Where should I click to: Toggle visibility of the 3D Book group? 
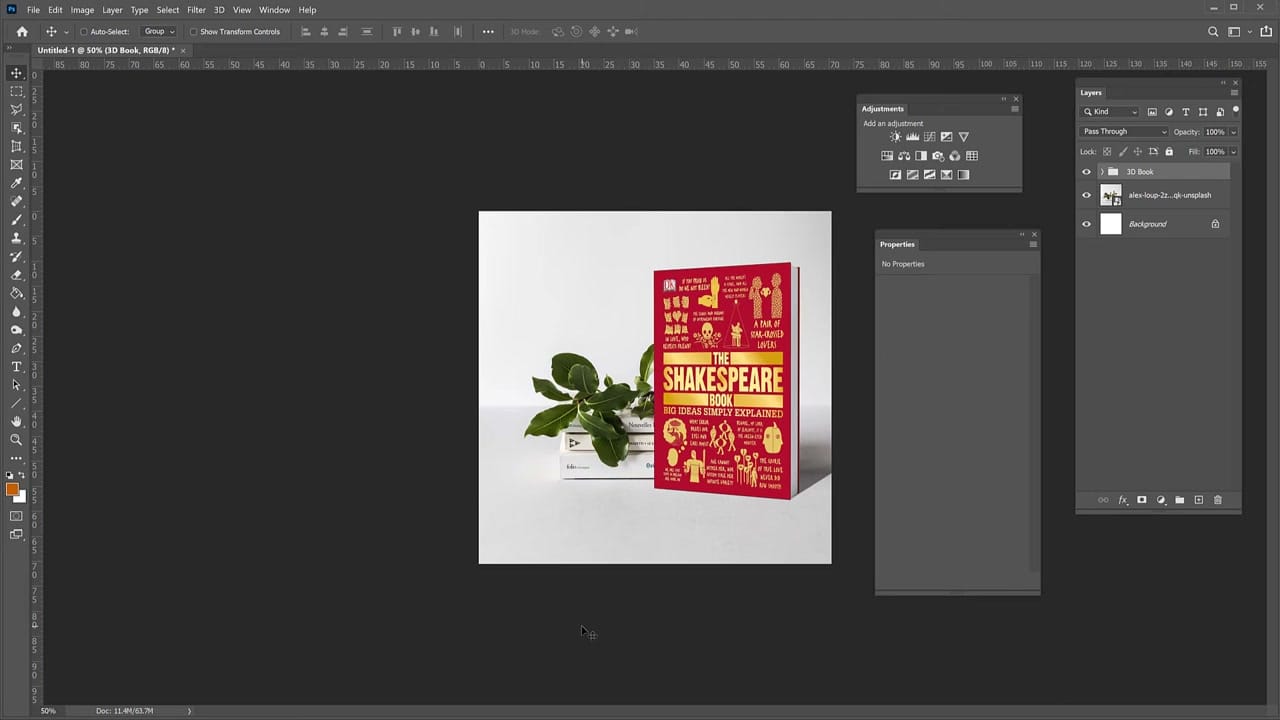[1086, 171]
